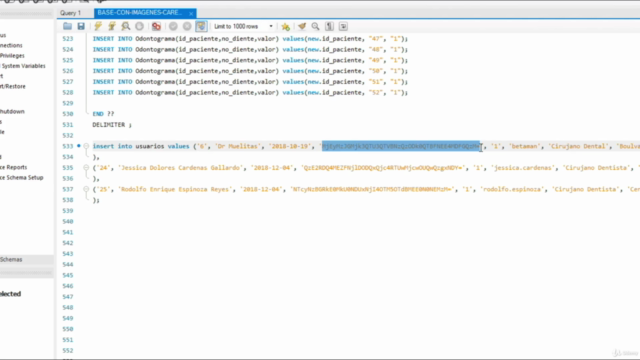Click the 'DELIMITER ;' line
The height and width of the screenshot is (360, 640).
[x=112, y=125]
